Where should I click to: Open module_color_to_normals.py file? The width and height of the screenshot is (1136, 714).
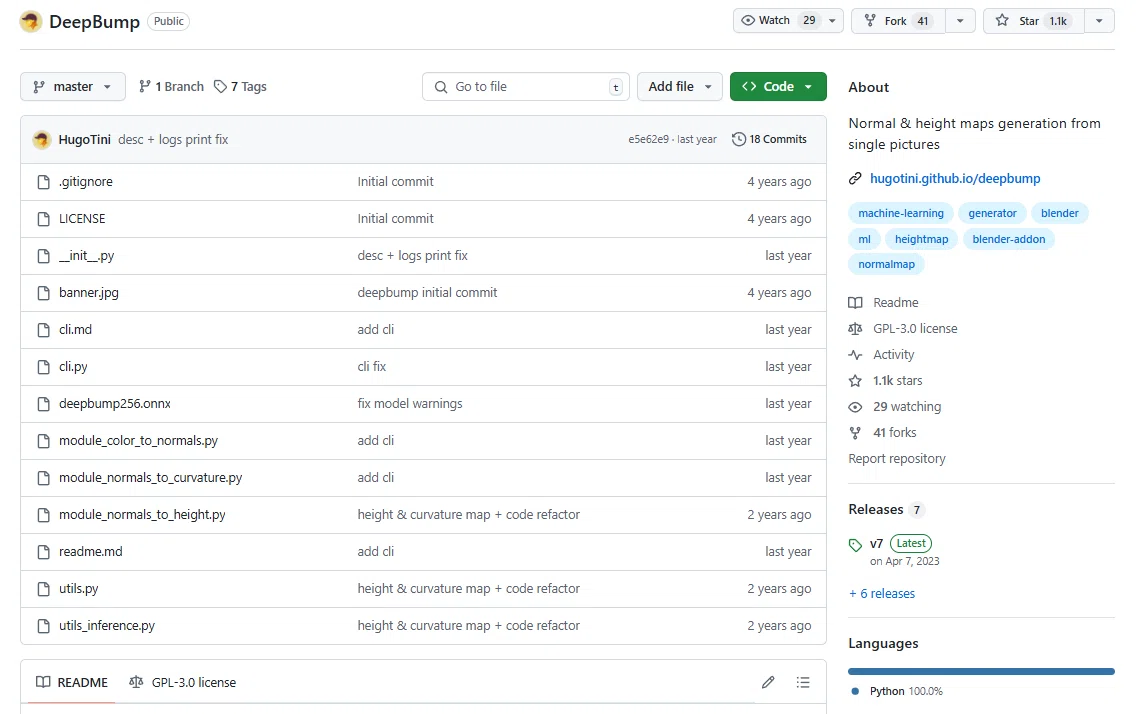138,440
